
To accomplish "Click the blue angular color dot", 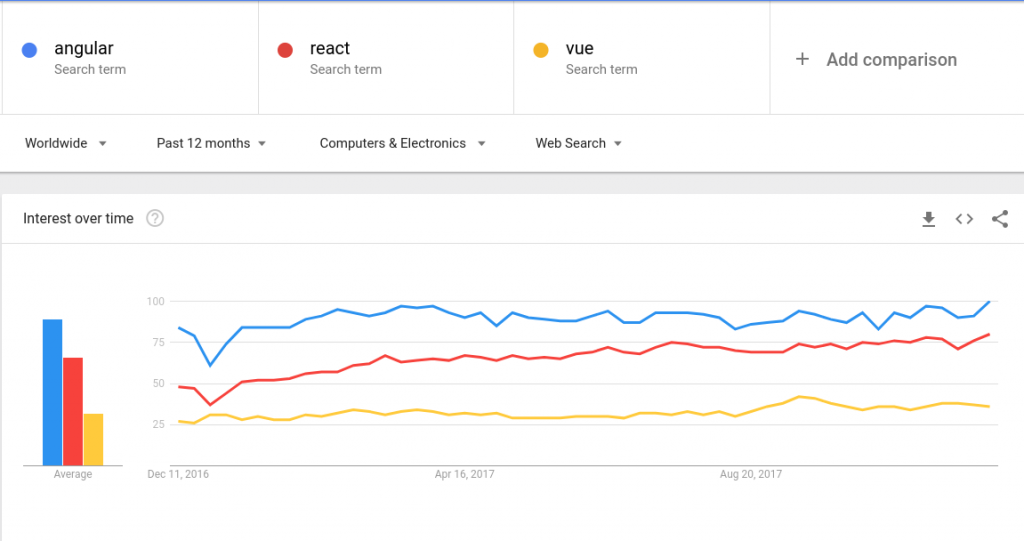I will coord(30,50).
